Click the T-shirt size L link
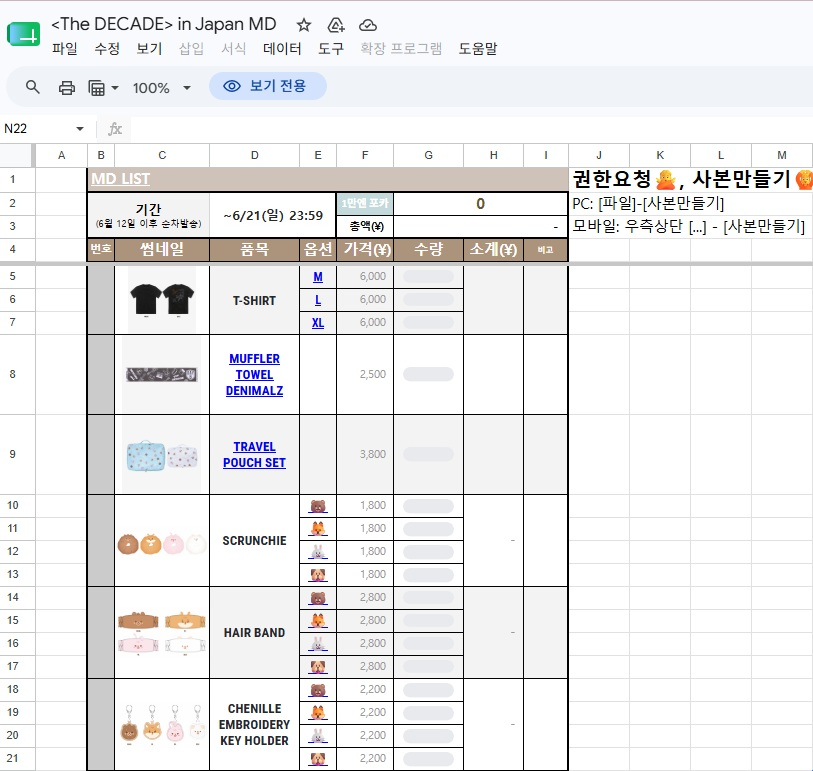Image resolution: width=813 pixels, height=771 pixels. tap(318, 300)
